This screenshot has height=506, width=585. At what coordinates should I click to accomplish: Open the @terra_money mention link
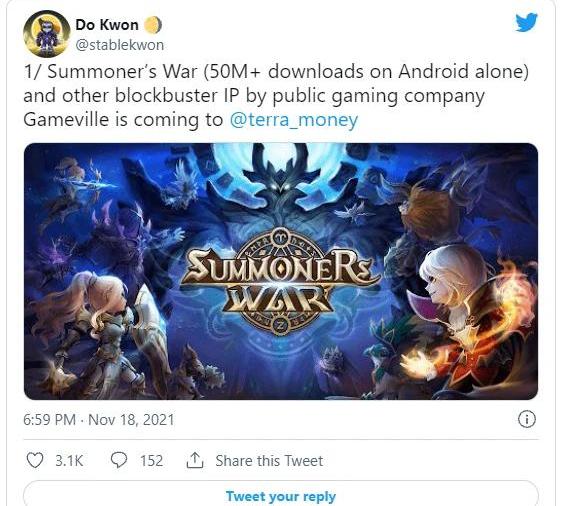pos(294,120)
